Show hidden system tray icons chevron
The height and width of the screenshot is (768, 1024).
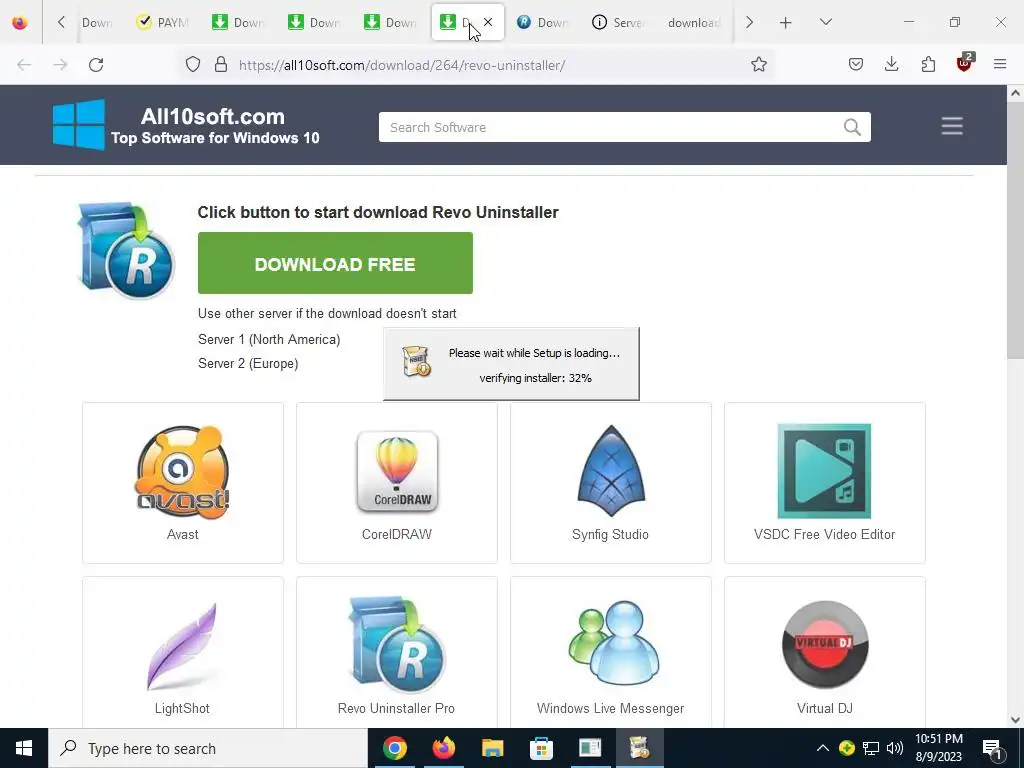coord(823,748)
